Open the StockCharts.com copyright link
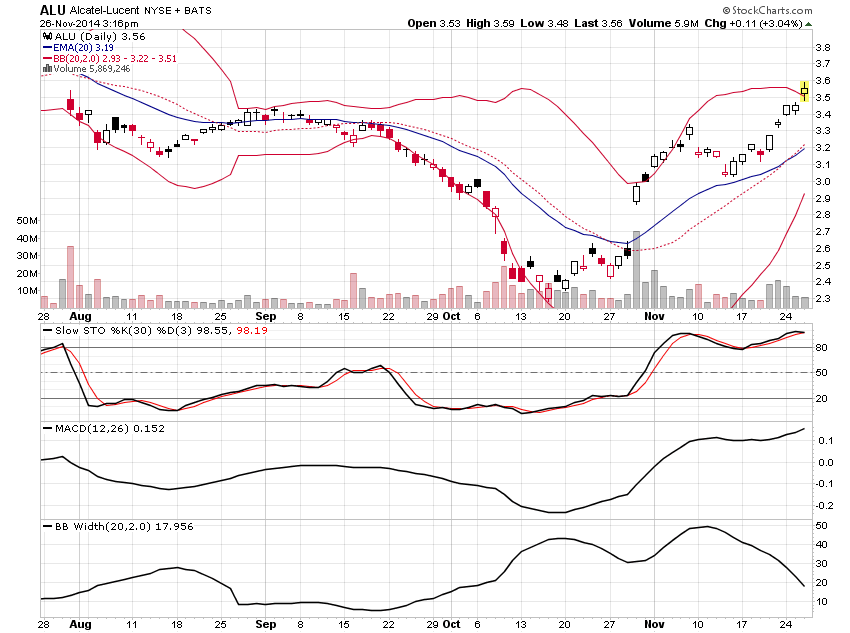The width and height of the screenshot is (850, 633). [x=767, y=10]
